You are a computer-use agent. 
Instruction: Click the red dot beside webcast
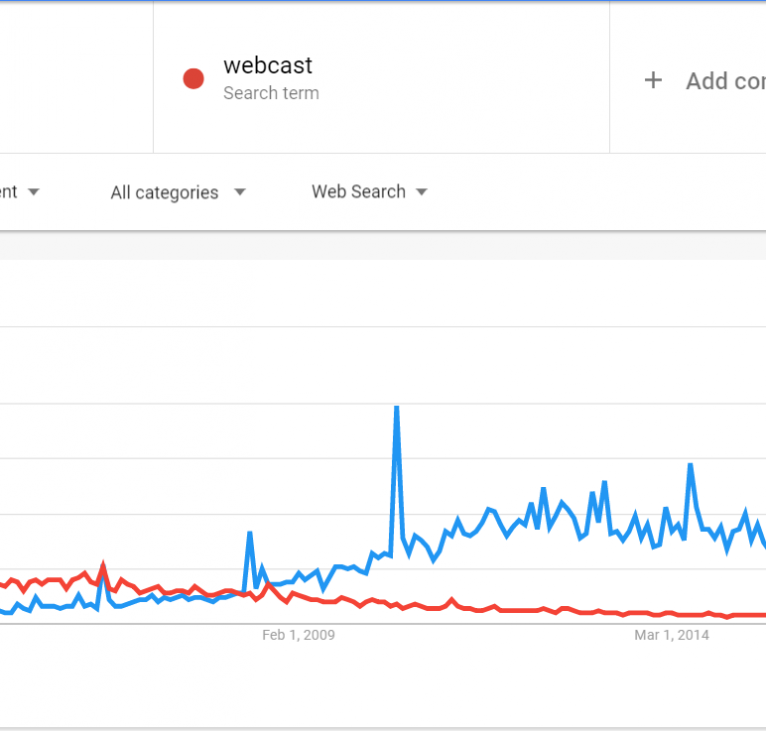pyautogui.click(x=194, y=79)
